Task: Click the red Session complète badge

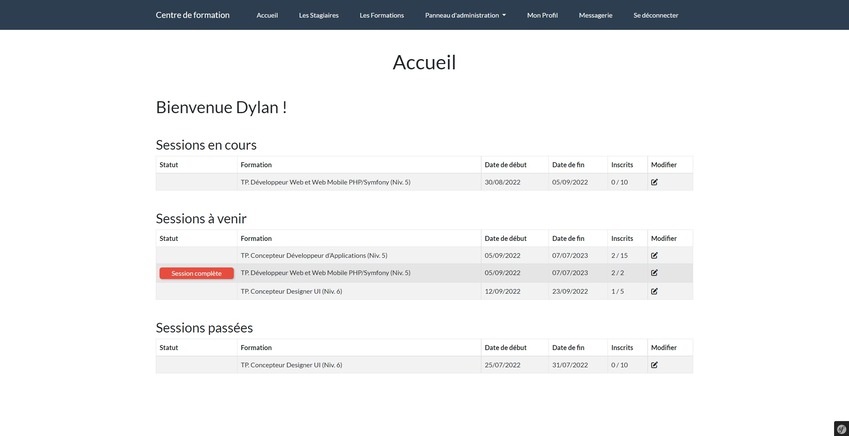Action: [196, 273]
